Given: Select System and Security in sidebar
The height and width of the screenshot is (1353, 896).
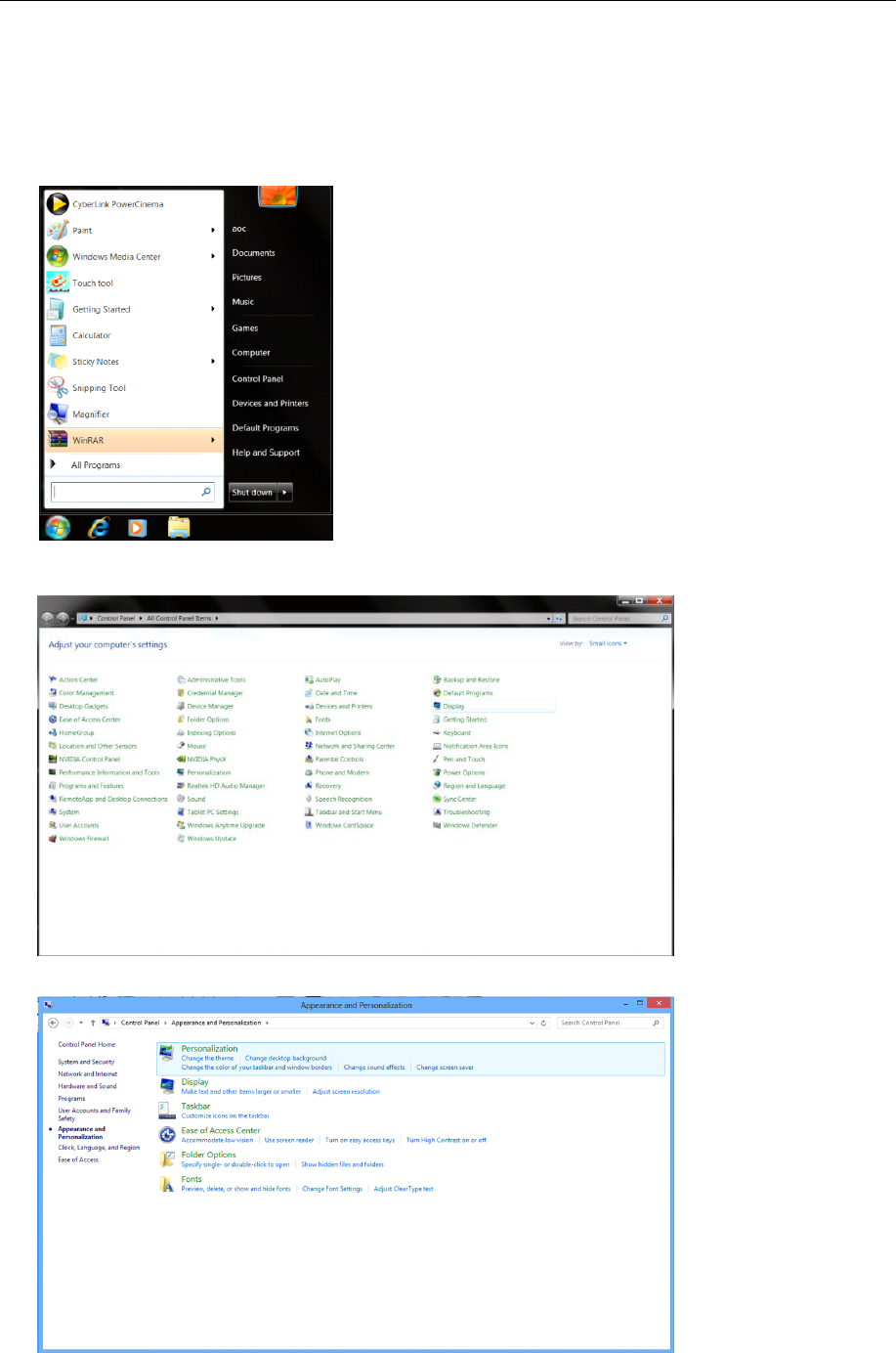Looking at the screenshot, I should coord(86,1062).
